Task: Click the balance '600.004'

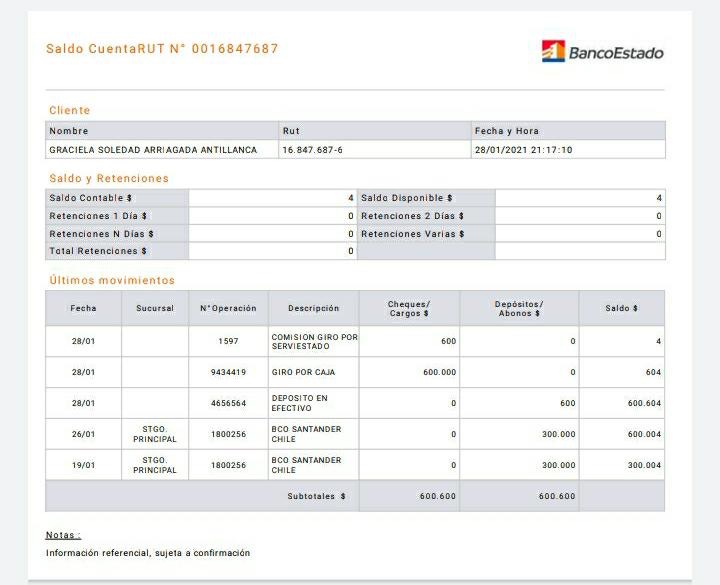Action: coord(644,434)
